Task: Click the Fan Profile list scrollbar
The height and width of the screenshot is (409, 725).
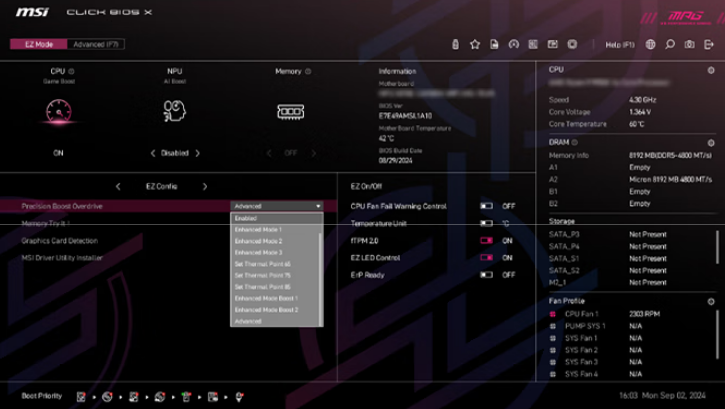Action: [x=717, y=334]
